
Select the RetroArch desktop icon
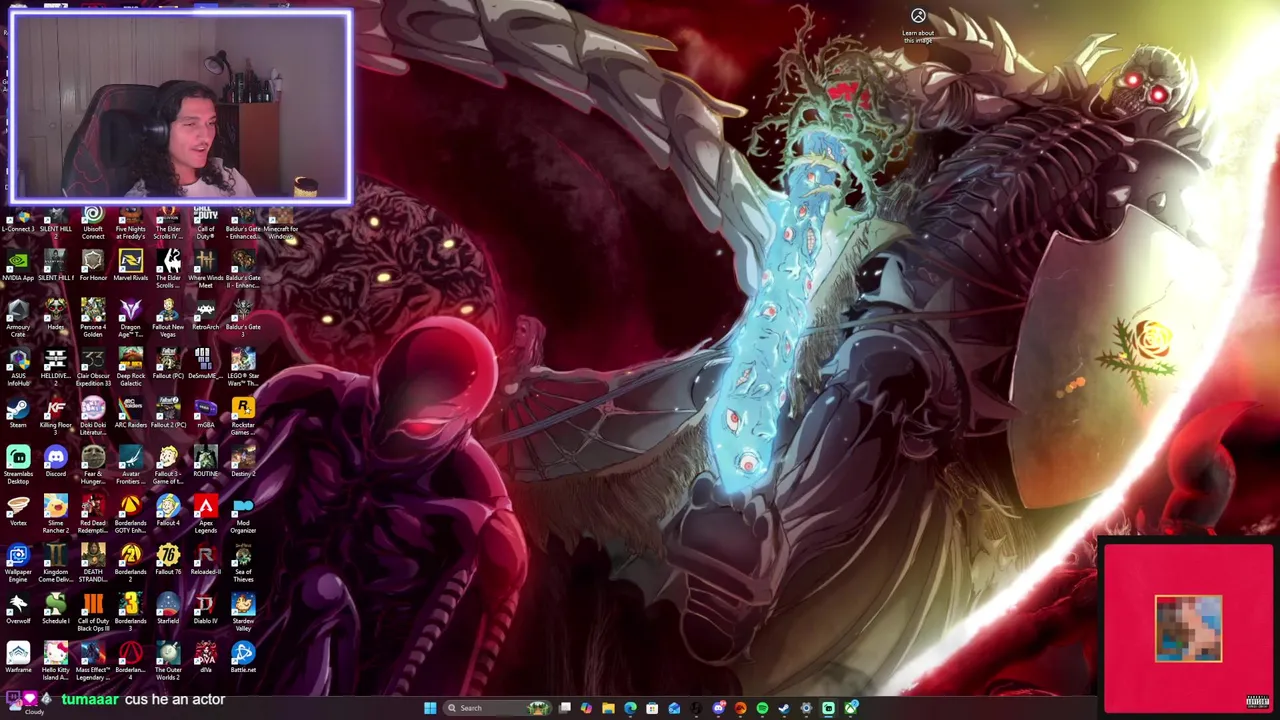pyautogui.click(x=205, y=315)
